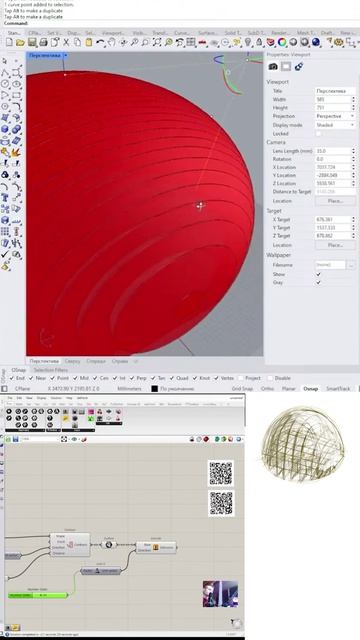Click the green Grasshopper number slider
Image resolution: width=360 pixels, height=640 pixels.
38,596
